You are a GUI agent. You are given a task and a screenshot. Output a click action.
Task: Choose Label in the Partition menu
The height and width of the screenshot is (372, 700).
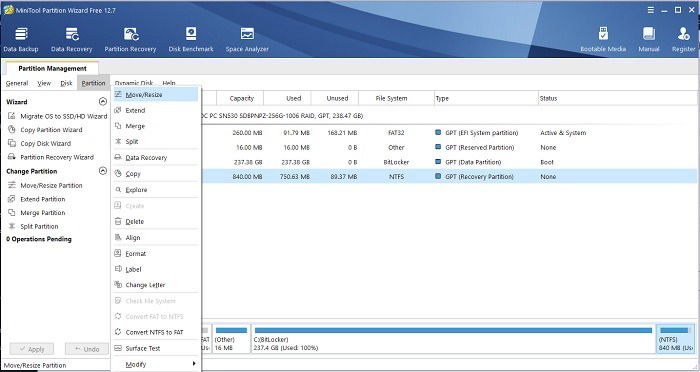tap(155, 269)
